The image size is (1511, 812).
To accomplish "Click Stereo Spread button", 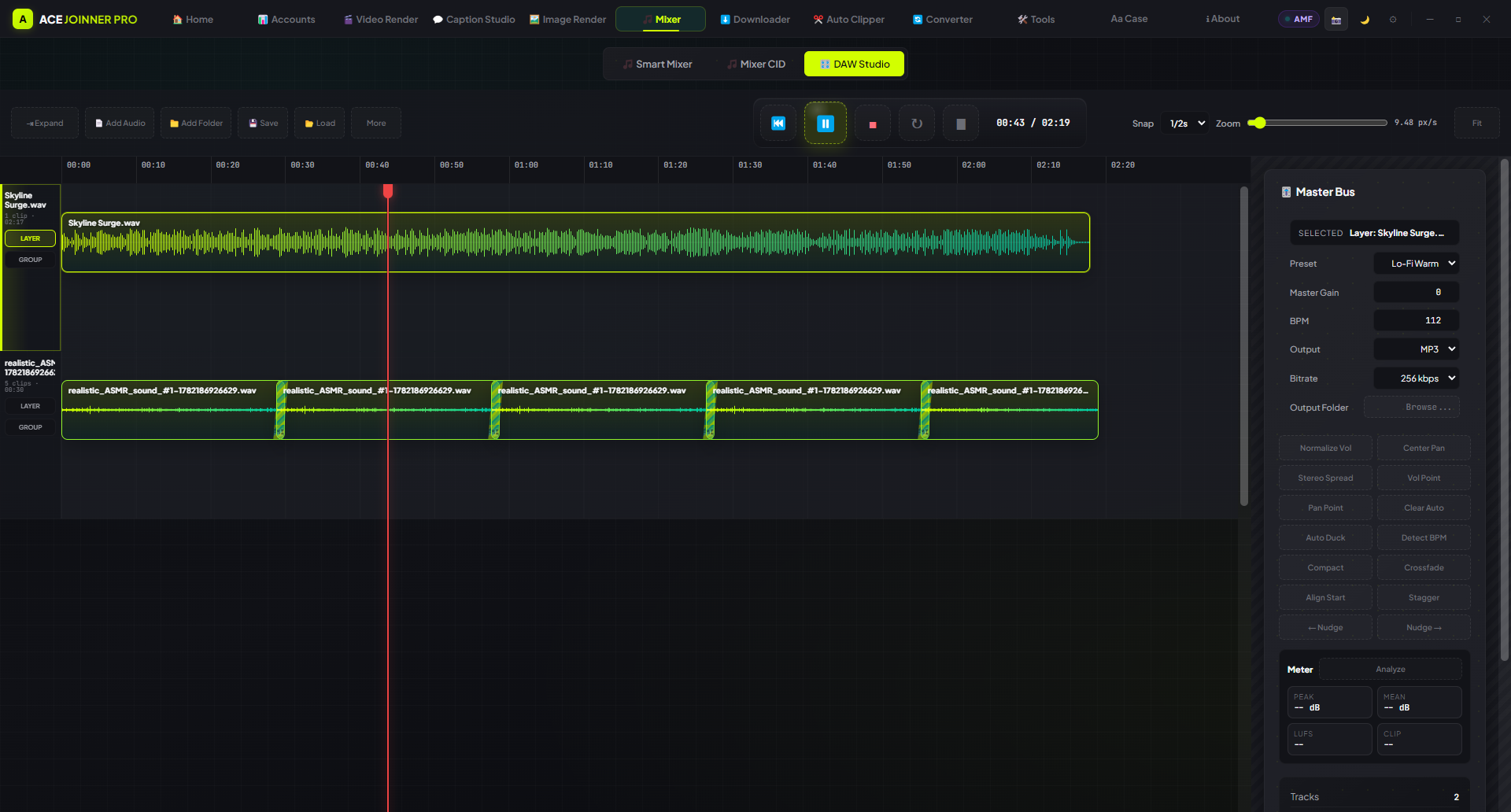I will tap(1325, 478).
